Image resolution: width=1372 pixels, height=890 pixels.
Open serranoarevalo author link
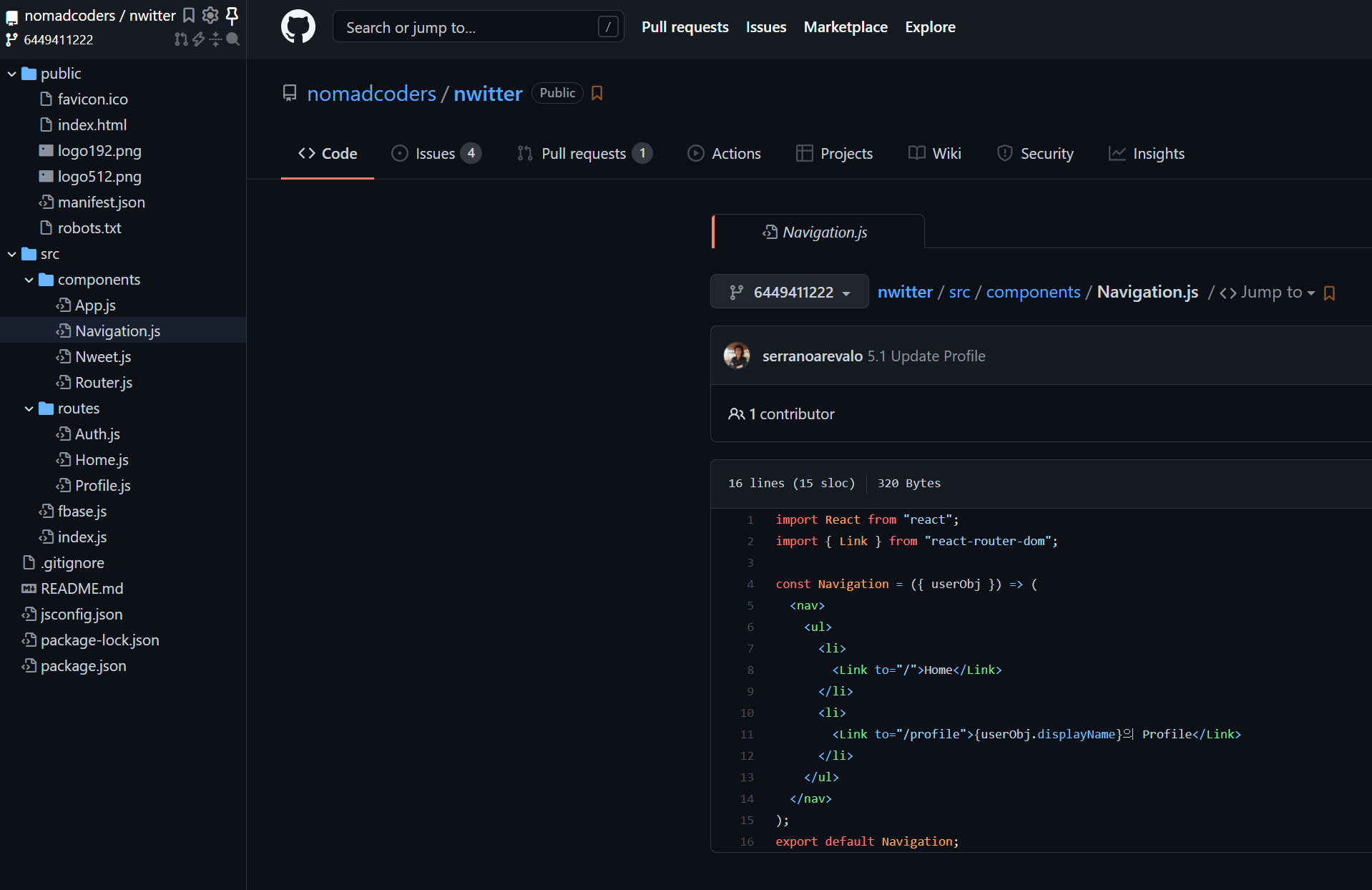coord(812,356)
